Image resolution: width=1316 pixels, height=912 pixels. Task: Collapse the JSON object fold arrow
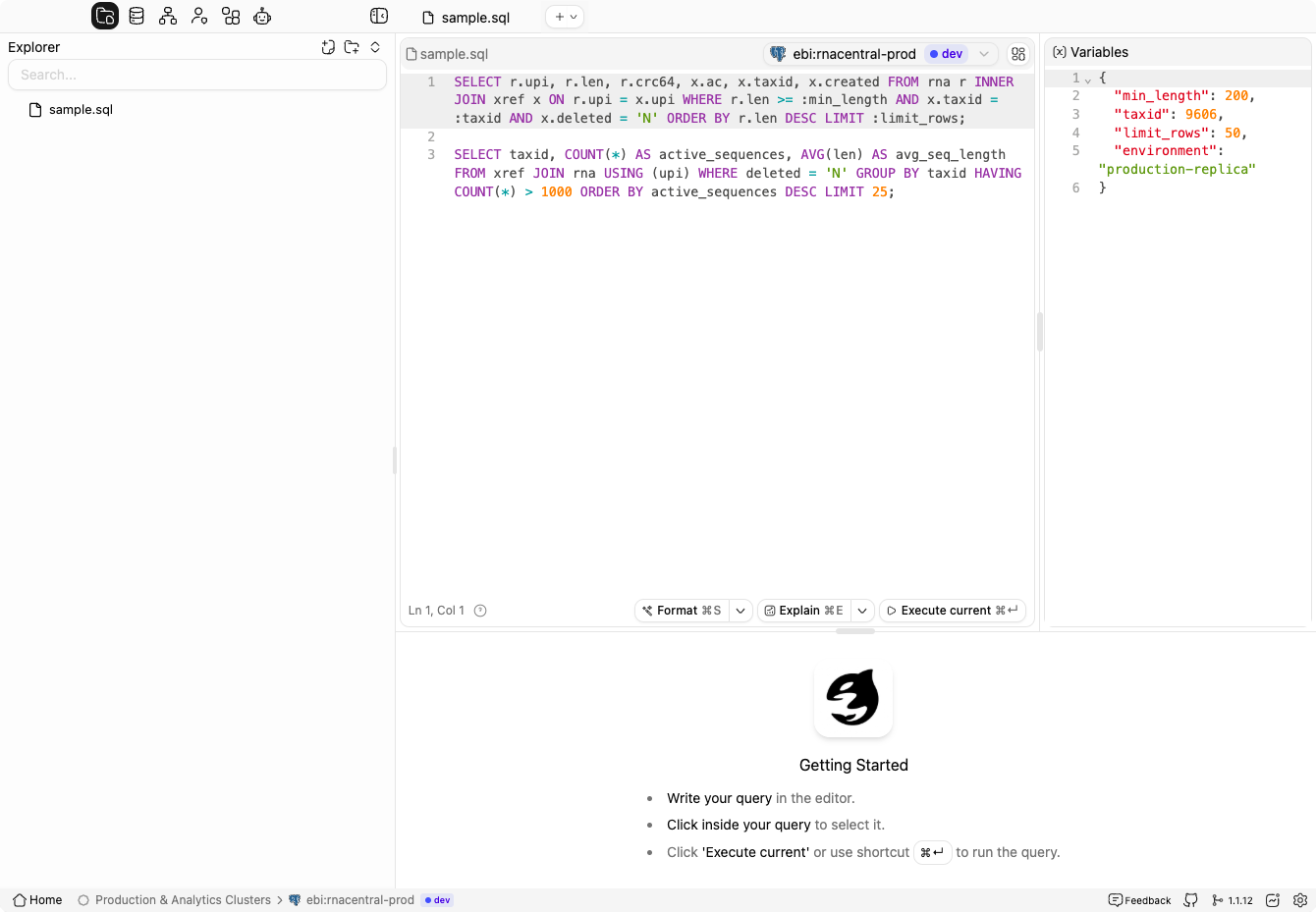[x=1088, y=80]
